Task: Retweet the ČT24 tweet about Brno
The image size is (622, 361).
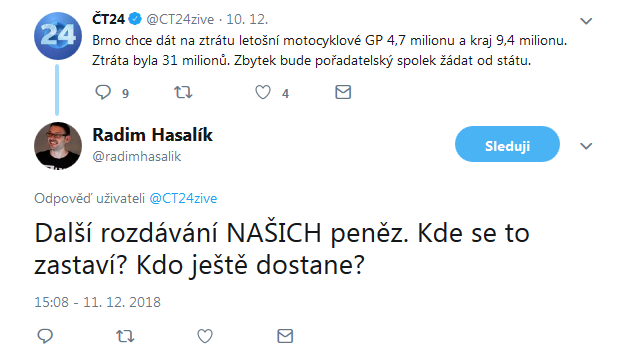Action: point(183,92)
